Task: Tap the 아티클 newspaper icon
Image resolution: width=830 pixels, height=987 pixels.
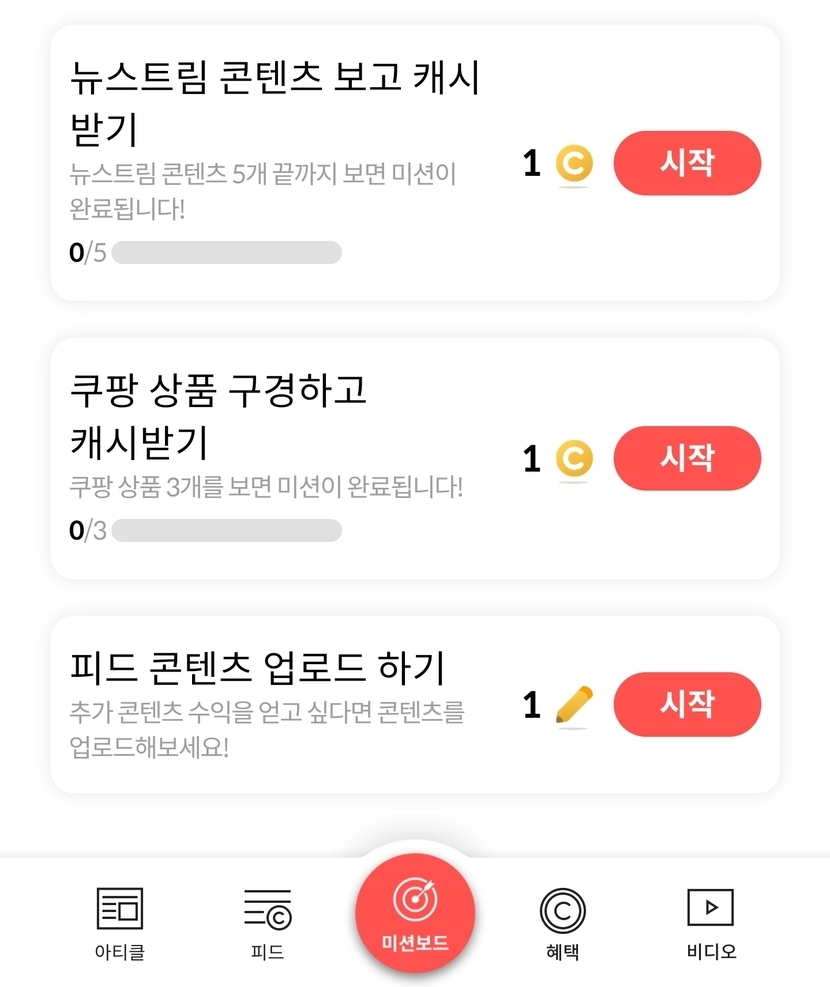Action: point(120,908)
